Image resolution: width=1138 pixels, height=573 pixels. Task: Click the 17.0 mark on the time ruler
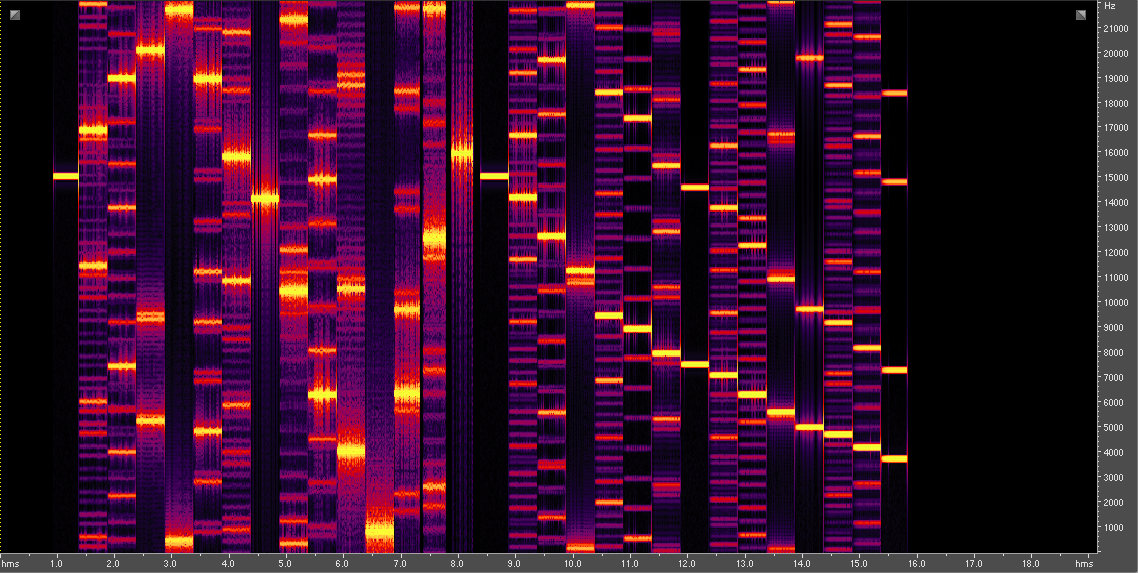973,563
